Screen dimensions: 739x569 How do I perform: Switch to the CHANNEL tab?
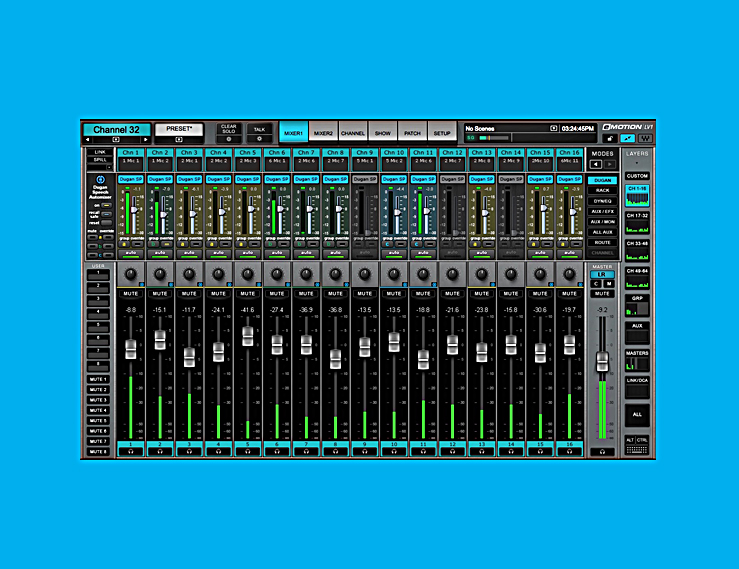(x=353, y=133)
